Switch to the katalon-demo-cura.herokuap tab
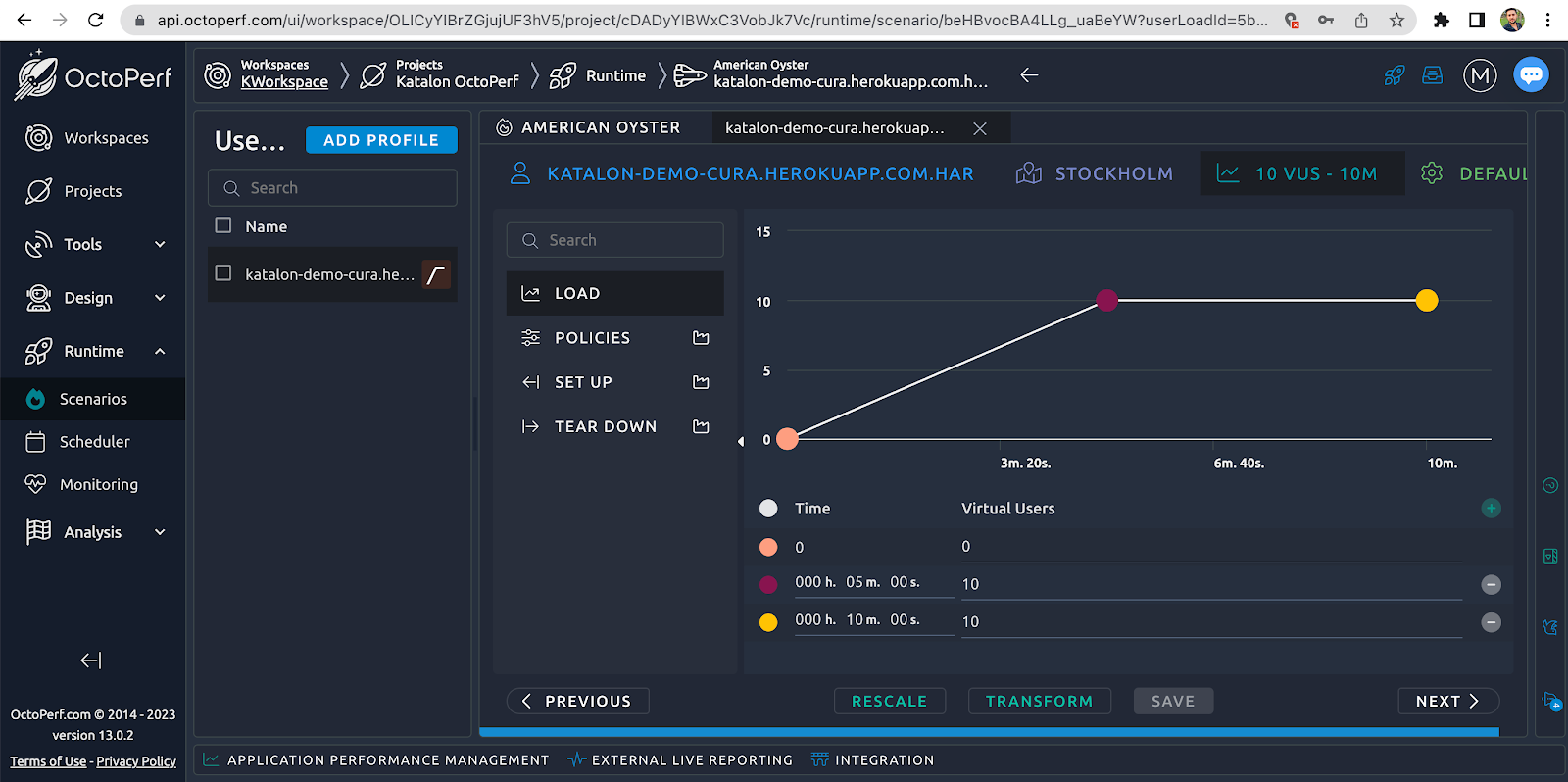 click(x=835, y=128)
